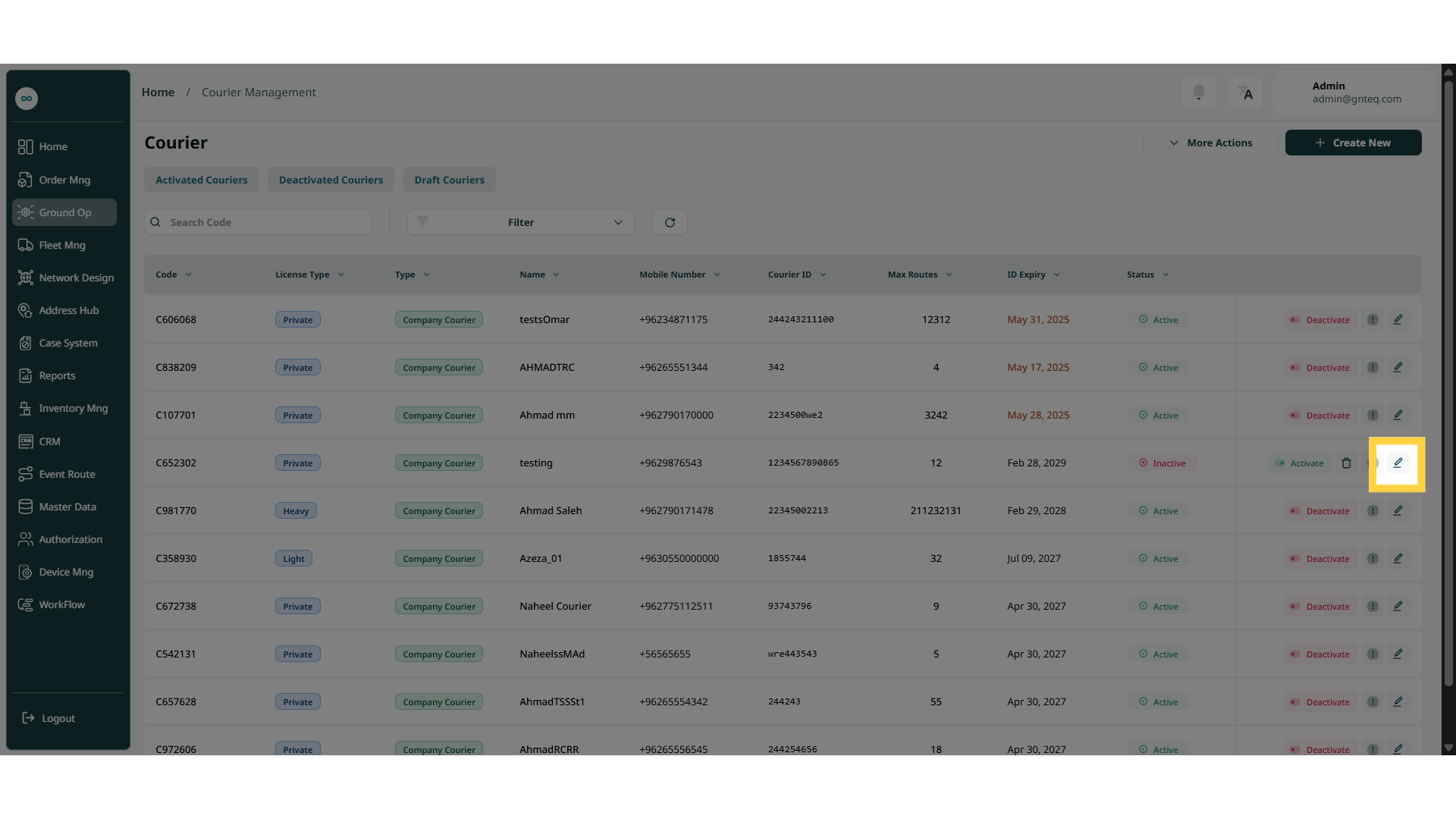Edit courier NaheelssMAd via pencil icon
The width and height of the screenshot is (1456, 819).
[1398, 654]
